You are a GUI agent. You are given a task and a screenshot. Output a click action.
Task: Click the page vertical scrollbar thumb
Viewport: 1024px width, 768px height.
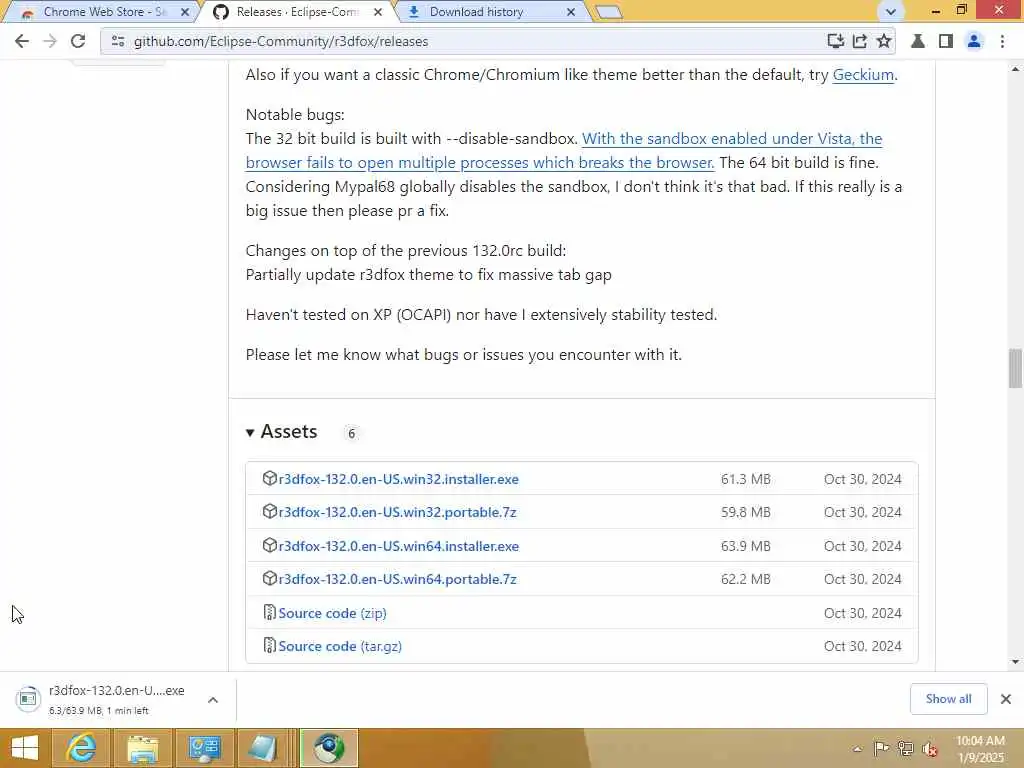tap(1015, 368)
